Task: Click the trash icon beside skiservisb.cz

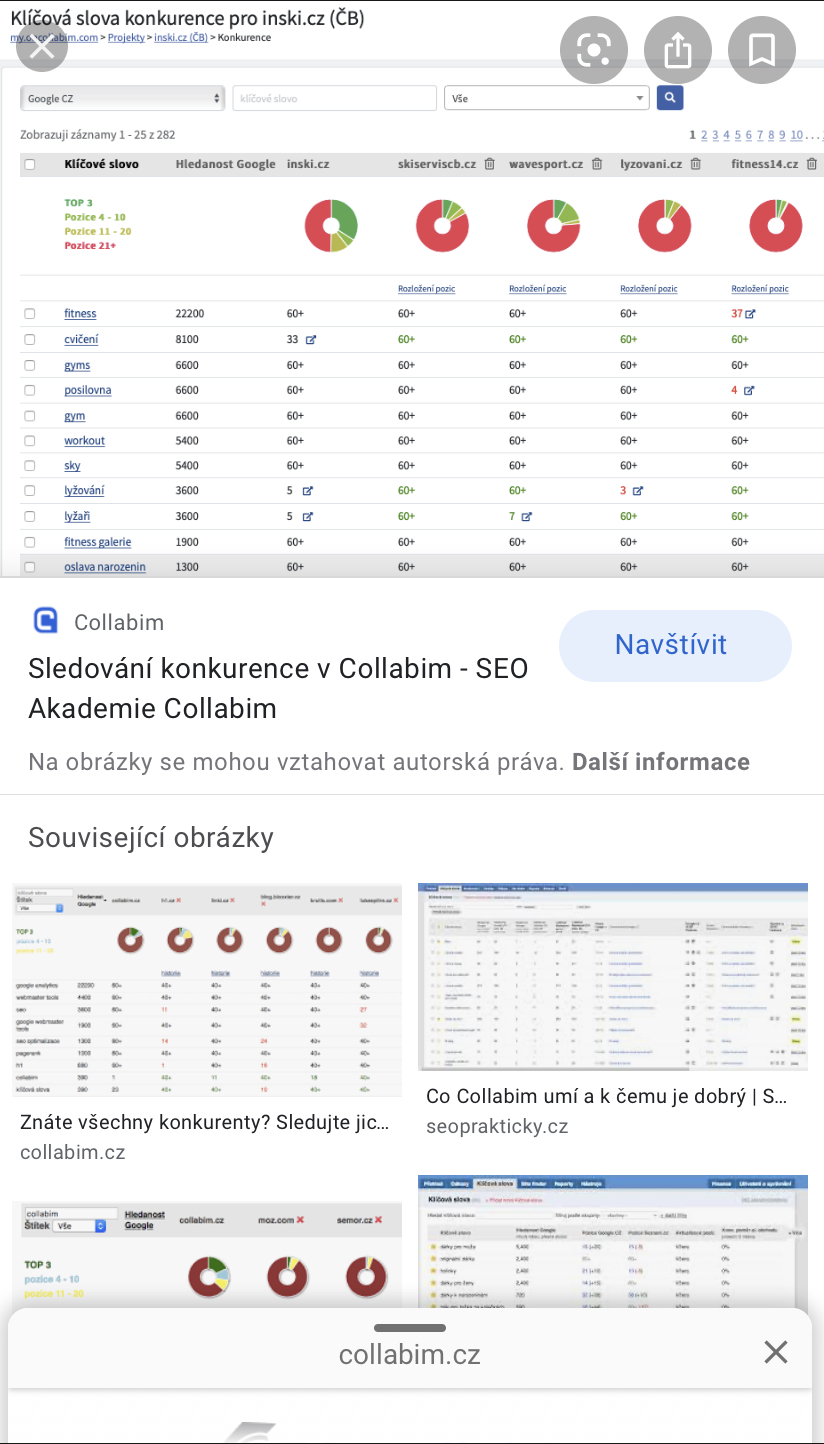Action: coord(489,164)
